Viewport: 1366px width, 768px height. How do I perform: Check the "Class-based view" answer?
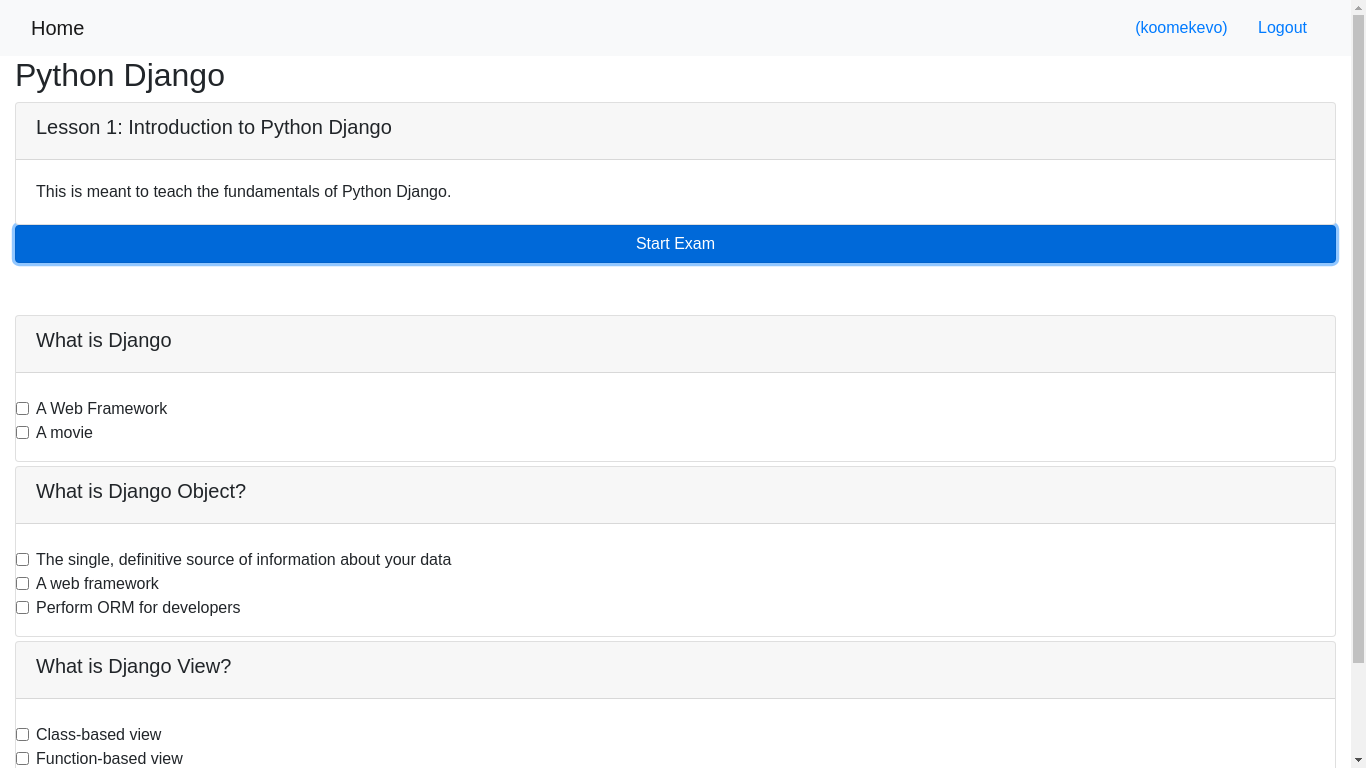click(x=22, y=734)
